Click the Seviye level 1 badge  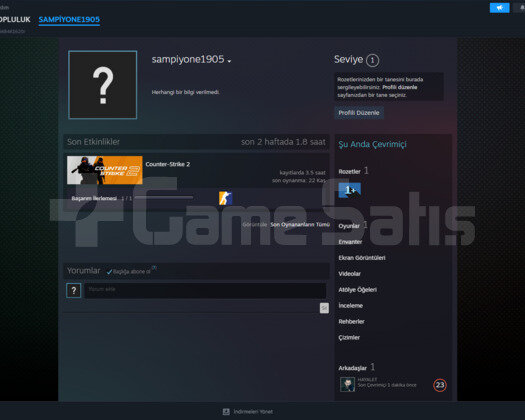tap(372, 60)
